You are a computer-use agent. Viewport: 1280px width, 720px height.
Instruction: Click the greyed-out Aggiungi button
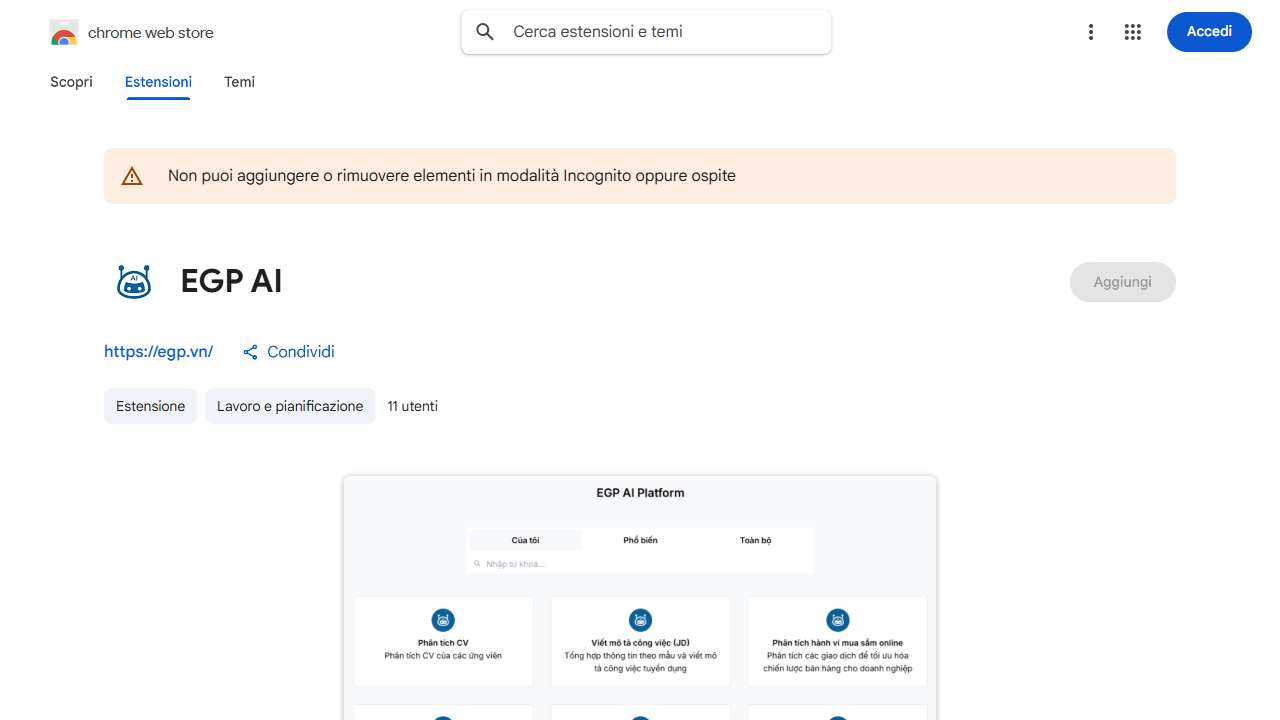(x=1122, y=282)
